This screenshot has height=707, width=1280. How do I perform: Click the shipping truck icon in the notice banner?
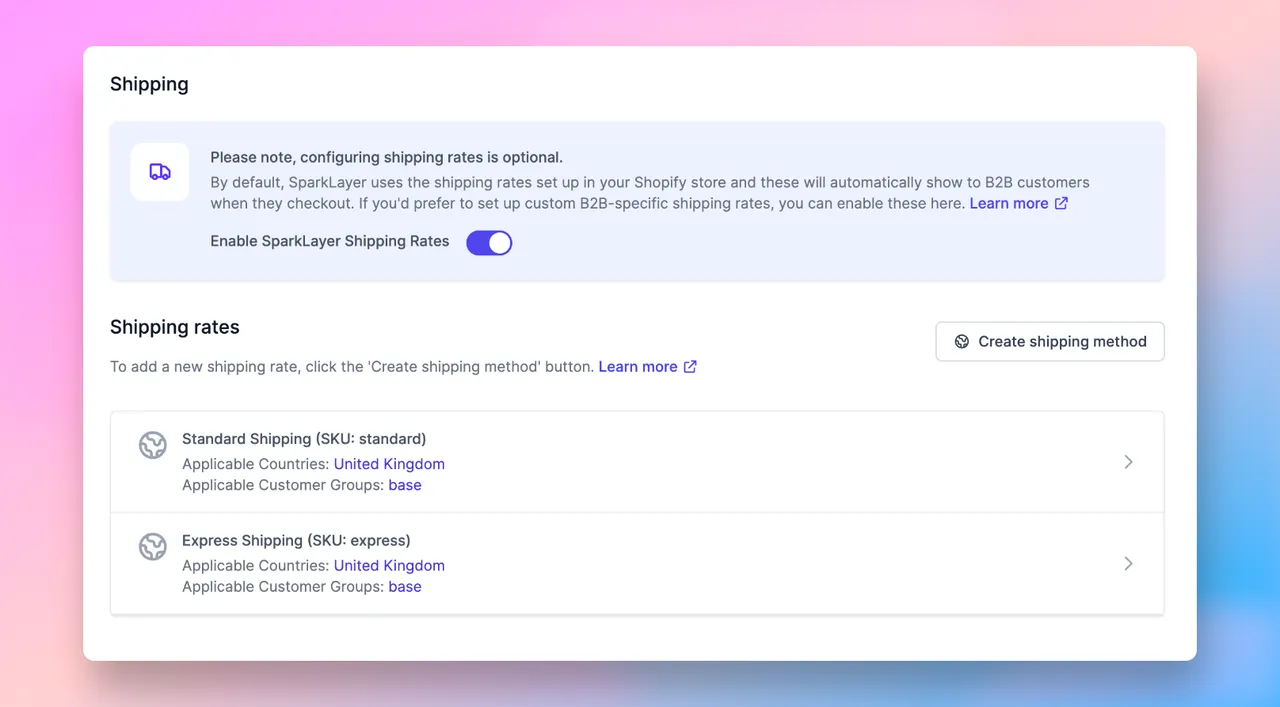(x=159, y=172)
